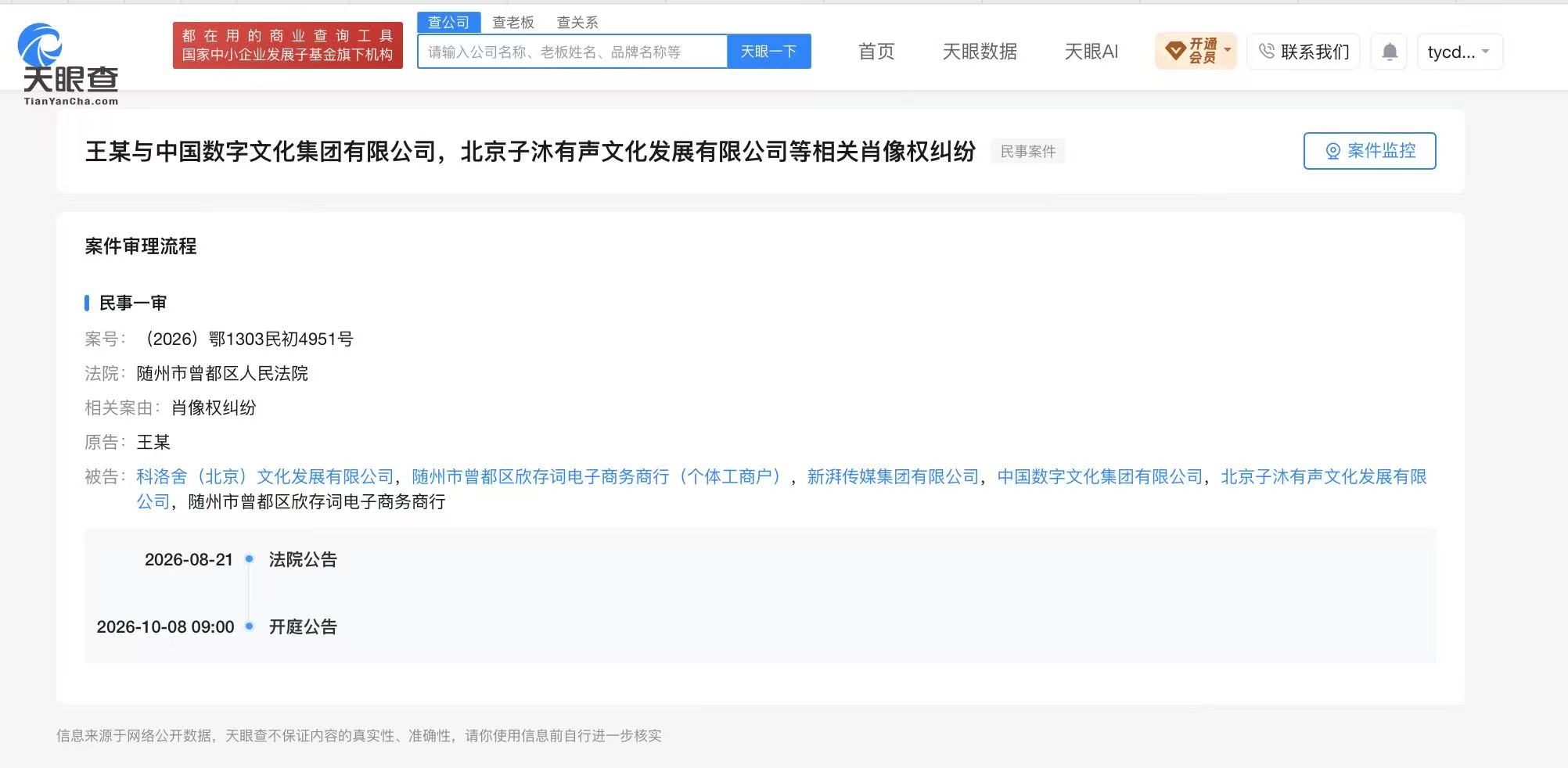The image size is (1568, 768).
Task: Open 随州市曾都区欣存词电子商务商行（个体工商户） link
Action: tap(599, 476)
